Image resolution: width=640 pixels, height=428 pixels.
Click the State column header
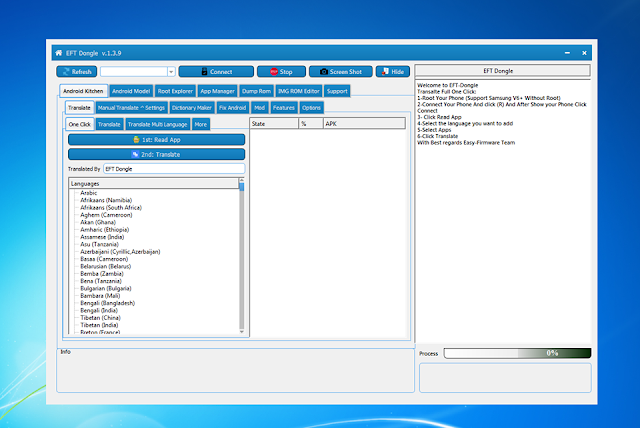point(274,124)
